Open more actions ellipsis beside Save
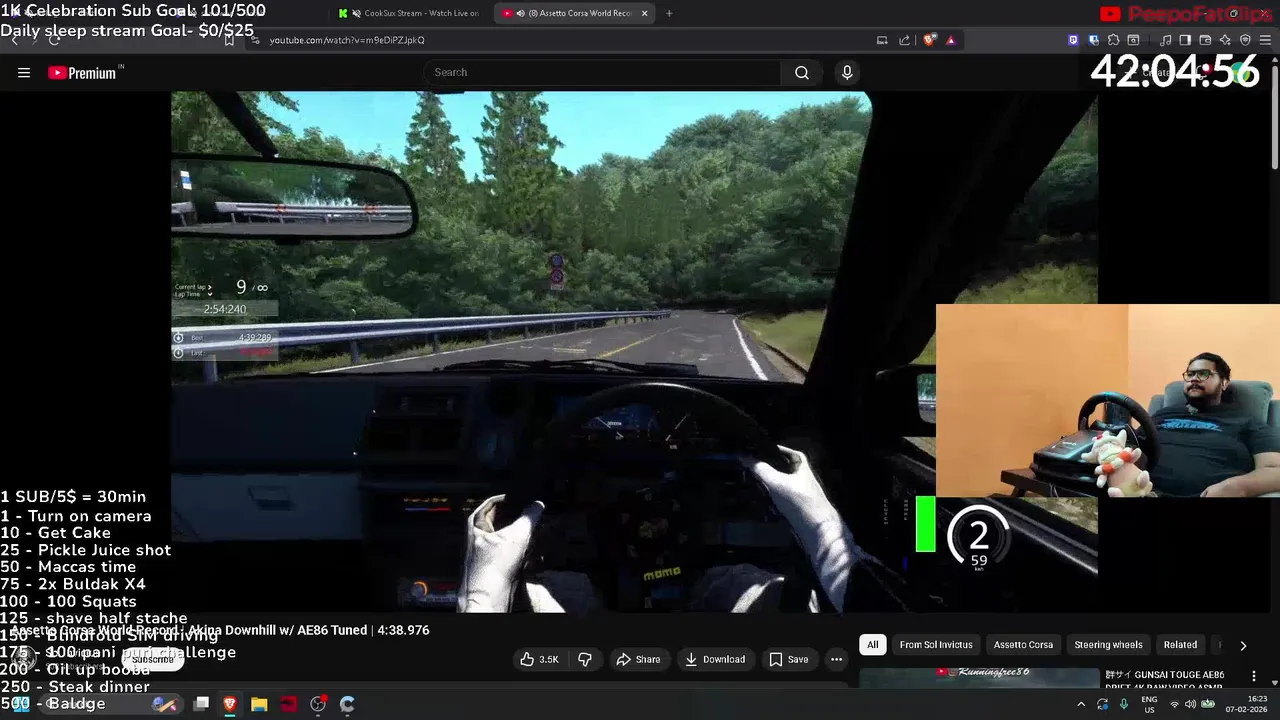Screen dimensions: 1280x720 836,659
